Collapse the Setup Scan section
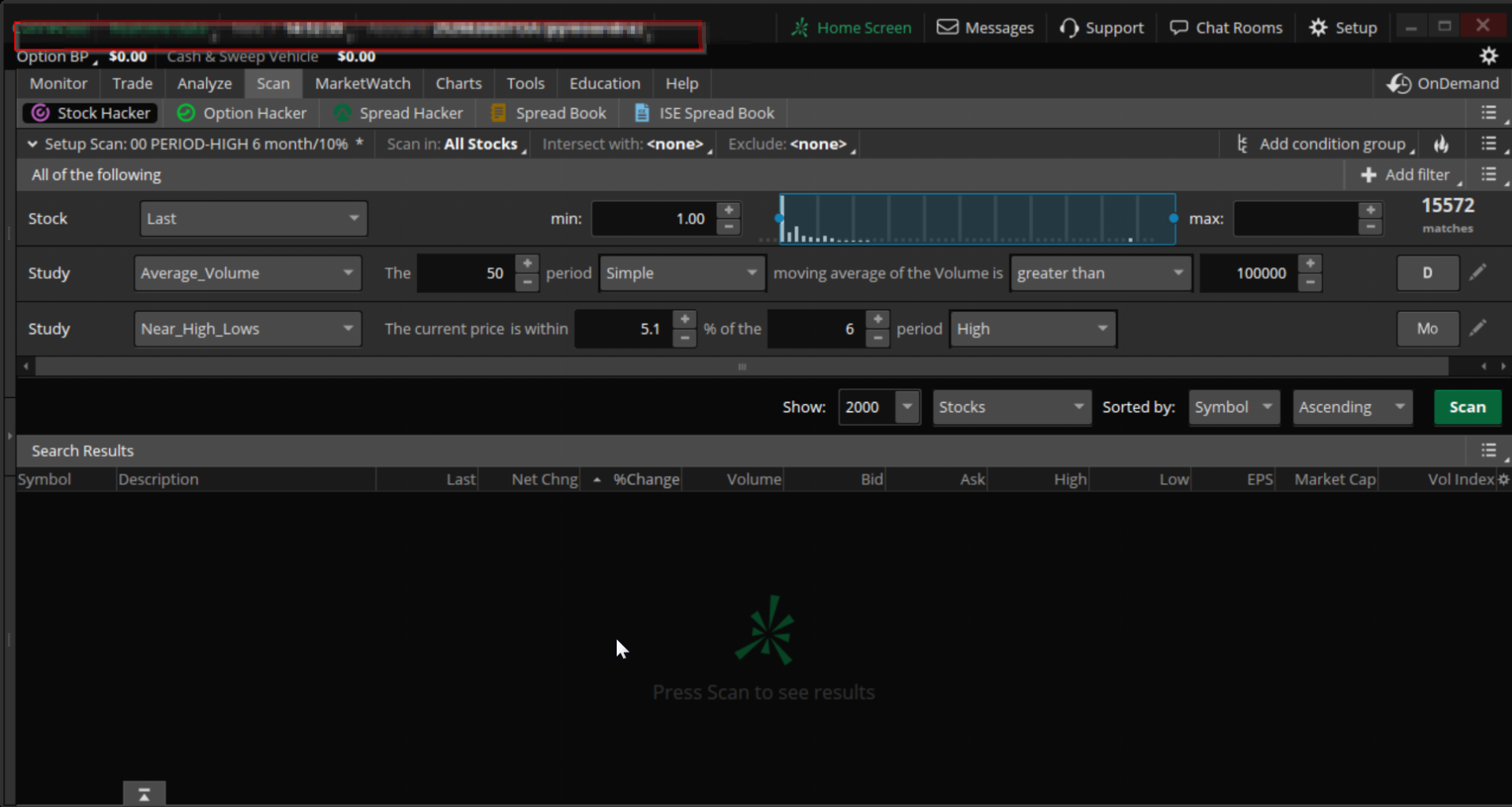The width and height of the screenshot is (1512, 807). (x=32, y=144)
